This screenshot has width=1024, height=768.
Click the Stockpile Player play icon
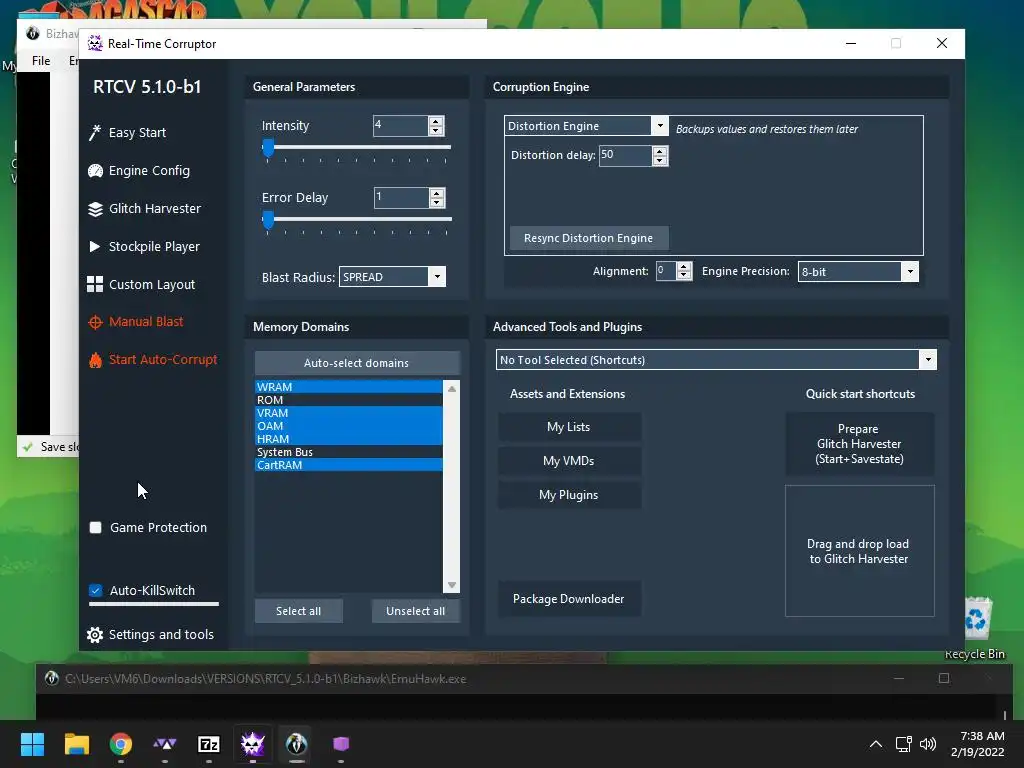95,246
